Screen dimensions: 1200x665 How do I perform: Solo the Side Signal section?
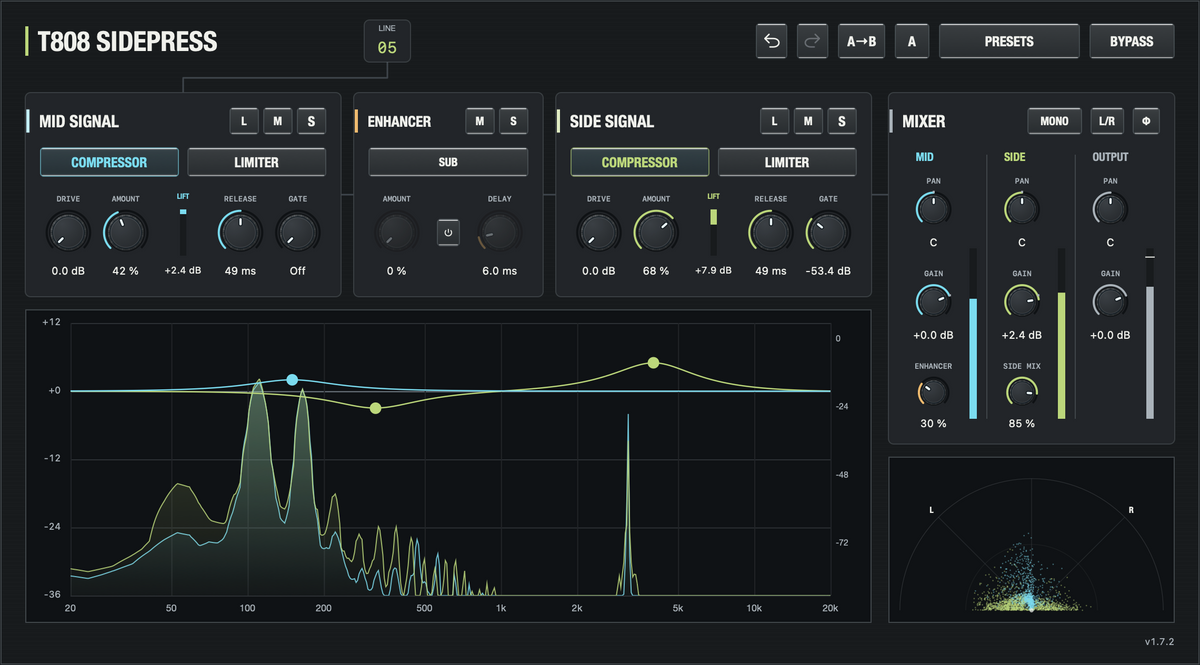coord(842,121)
